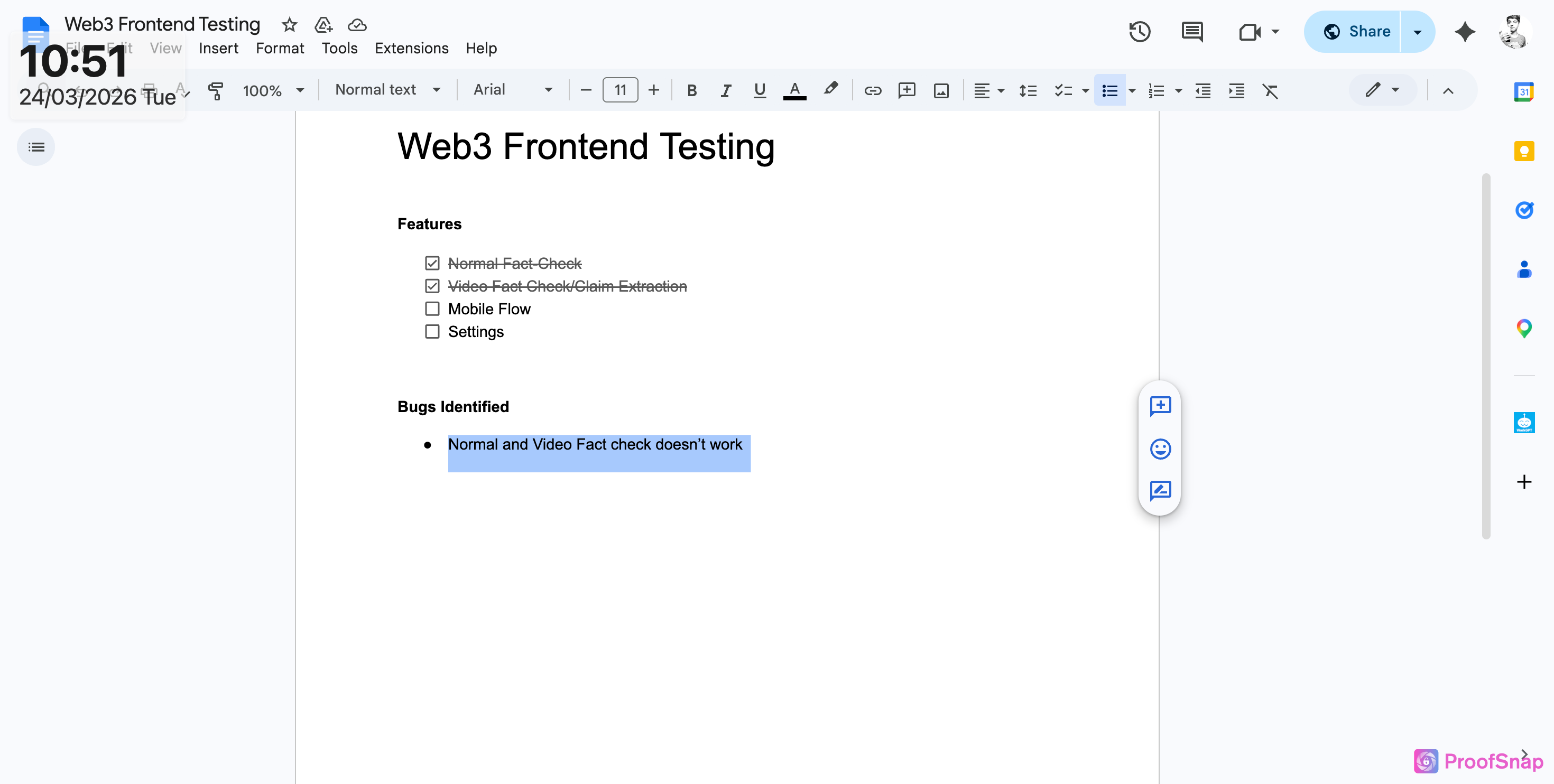The height and width of the screenshot is (784, 1554).
Task: Toggle the numbered list button
Action: 1156,90
